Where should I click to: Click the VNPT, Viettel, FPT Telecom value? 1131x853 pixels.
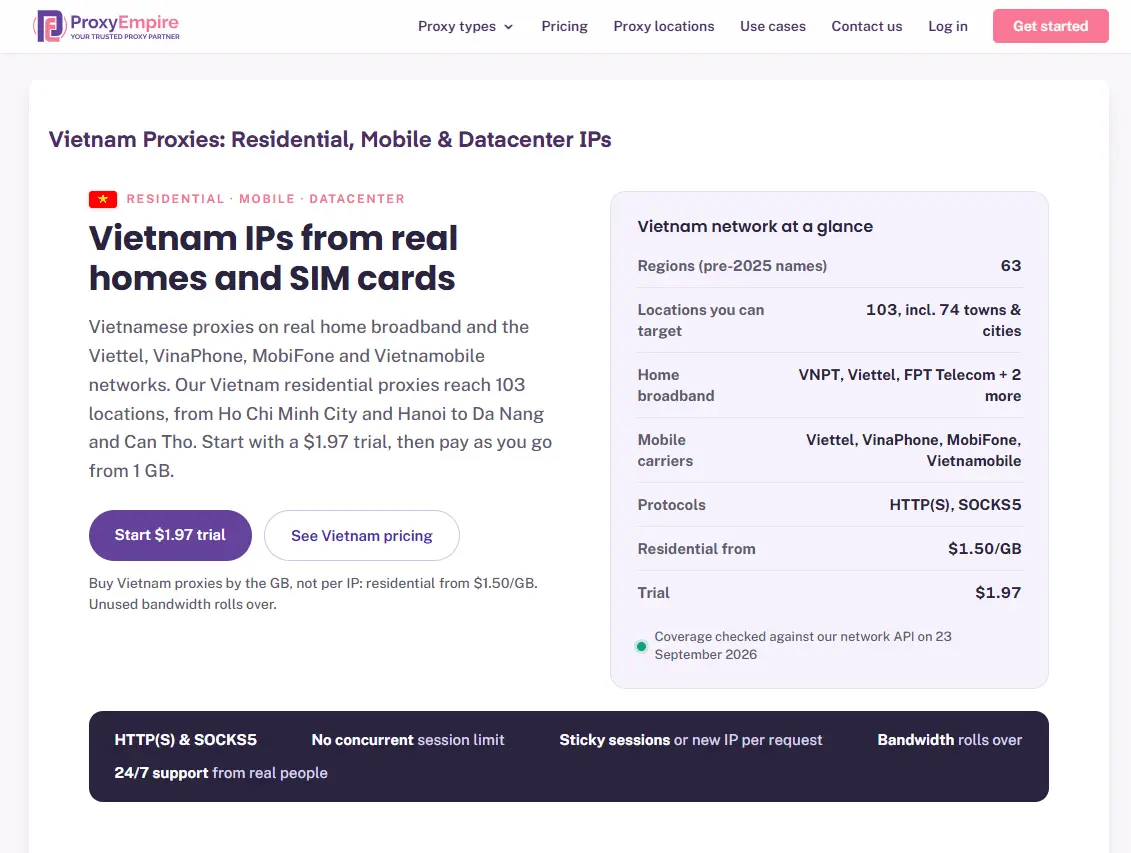coord(910,385)
